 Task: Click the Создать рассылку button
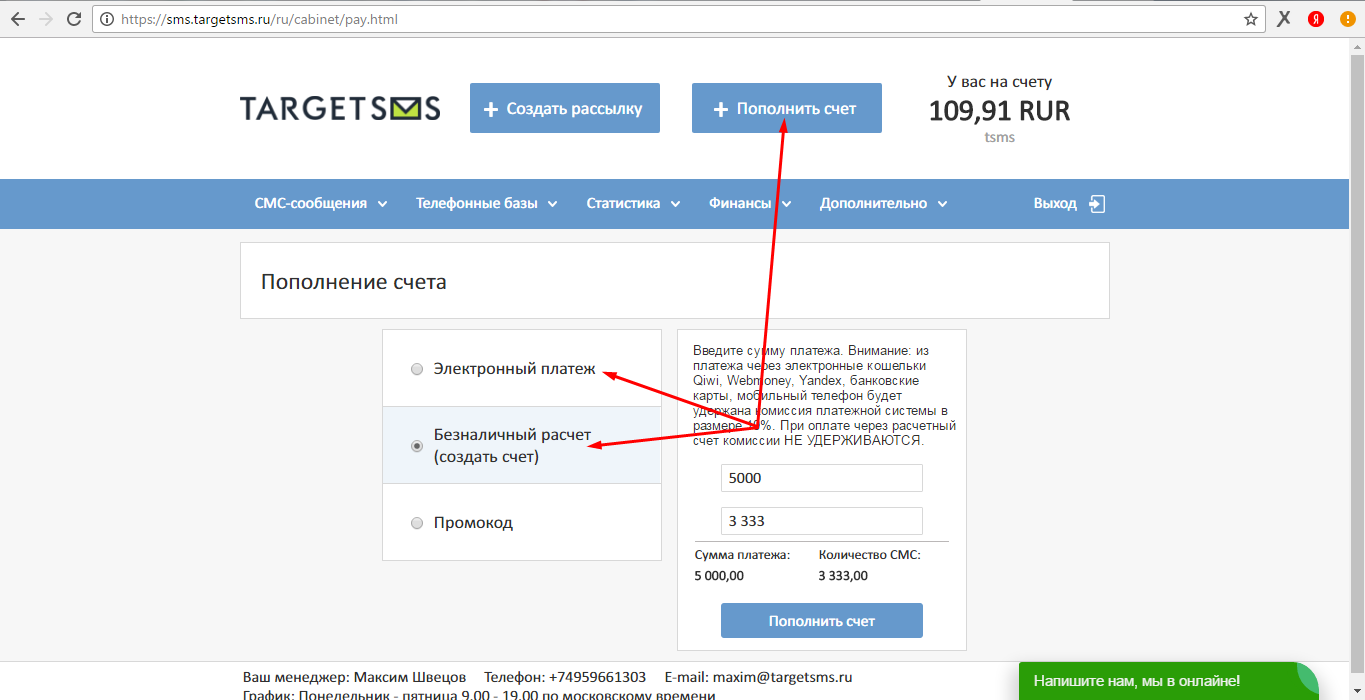pyautogui.click(x=565, y=108)
